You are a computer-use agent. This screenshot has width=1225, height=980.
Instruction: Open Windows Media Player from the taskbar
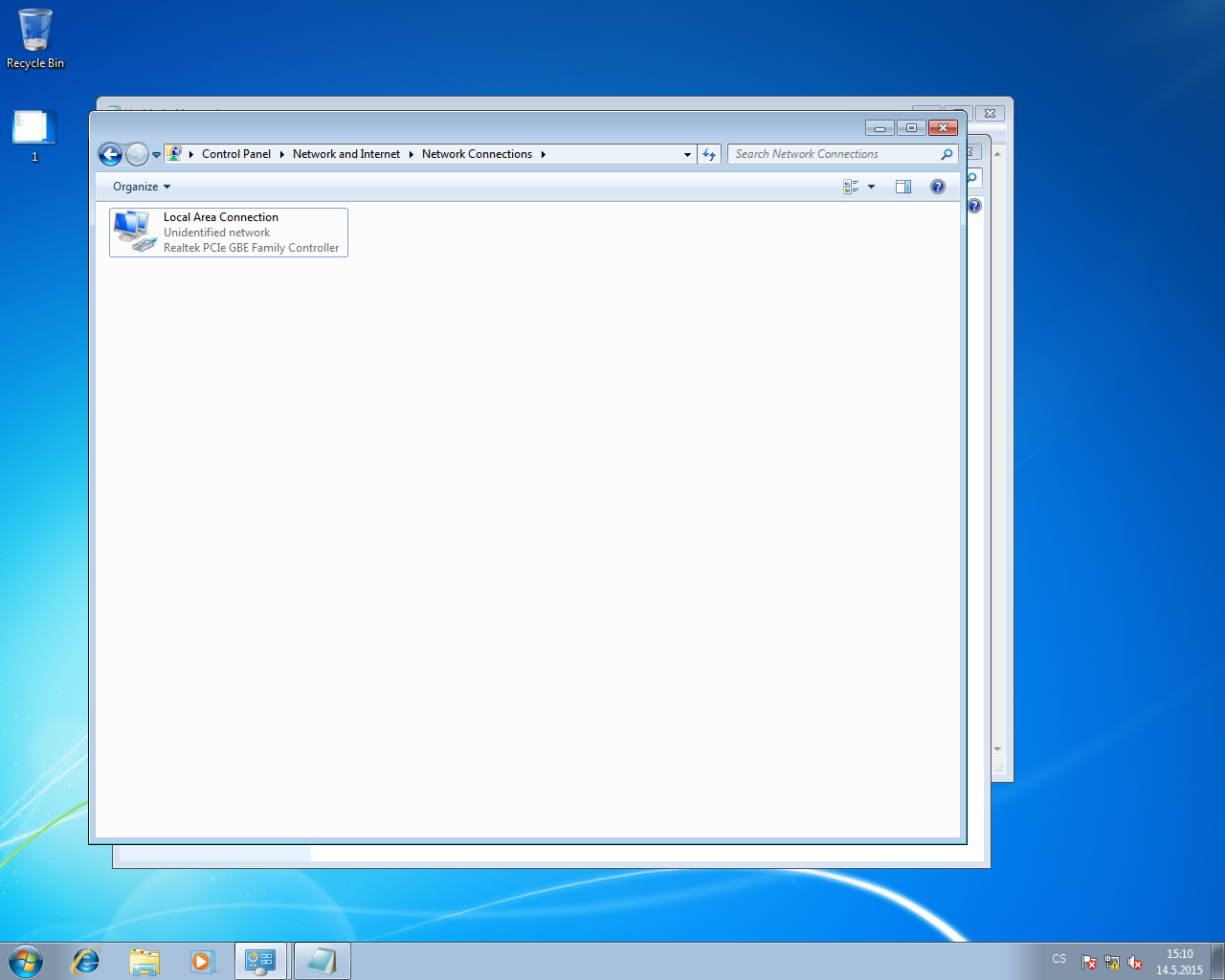pyautogui.click(x=202, y=961)
